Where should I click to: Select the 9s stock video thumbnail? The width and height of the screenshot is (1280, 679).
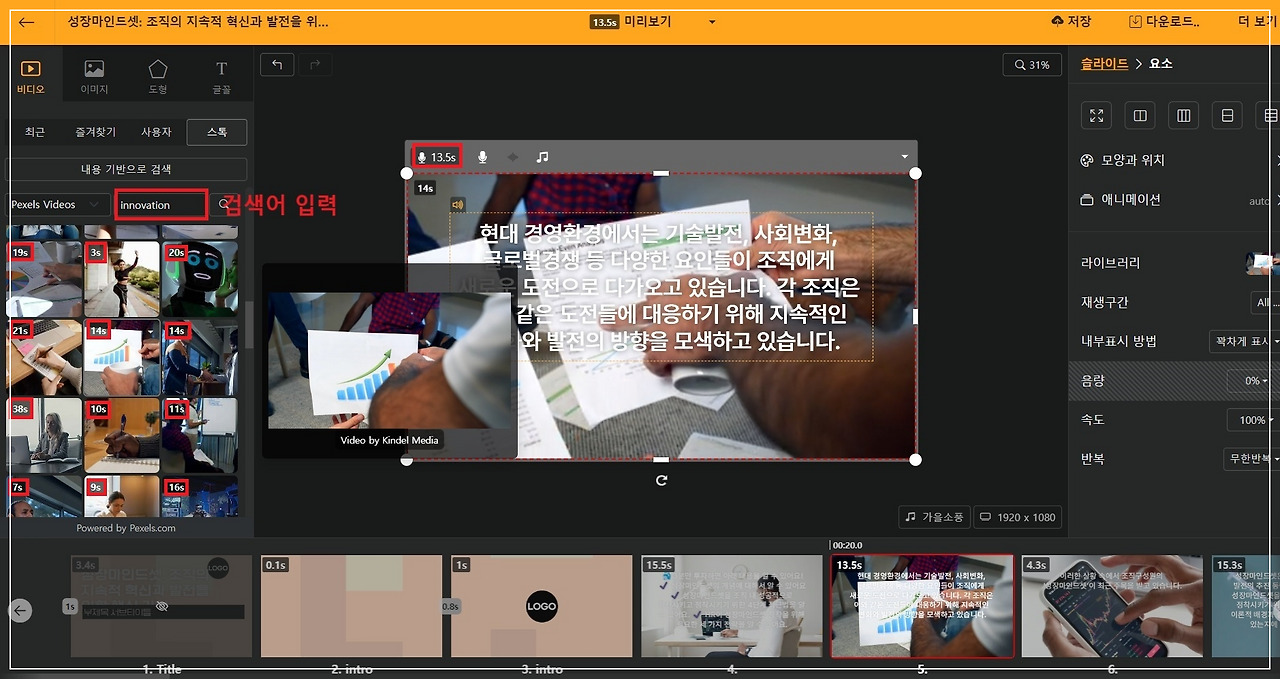(122, 497)
